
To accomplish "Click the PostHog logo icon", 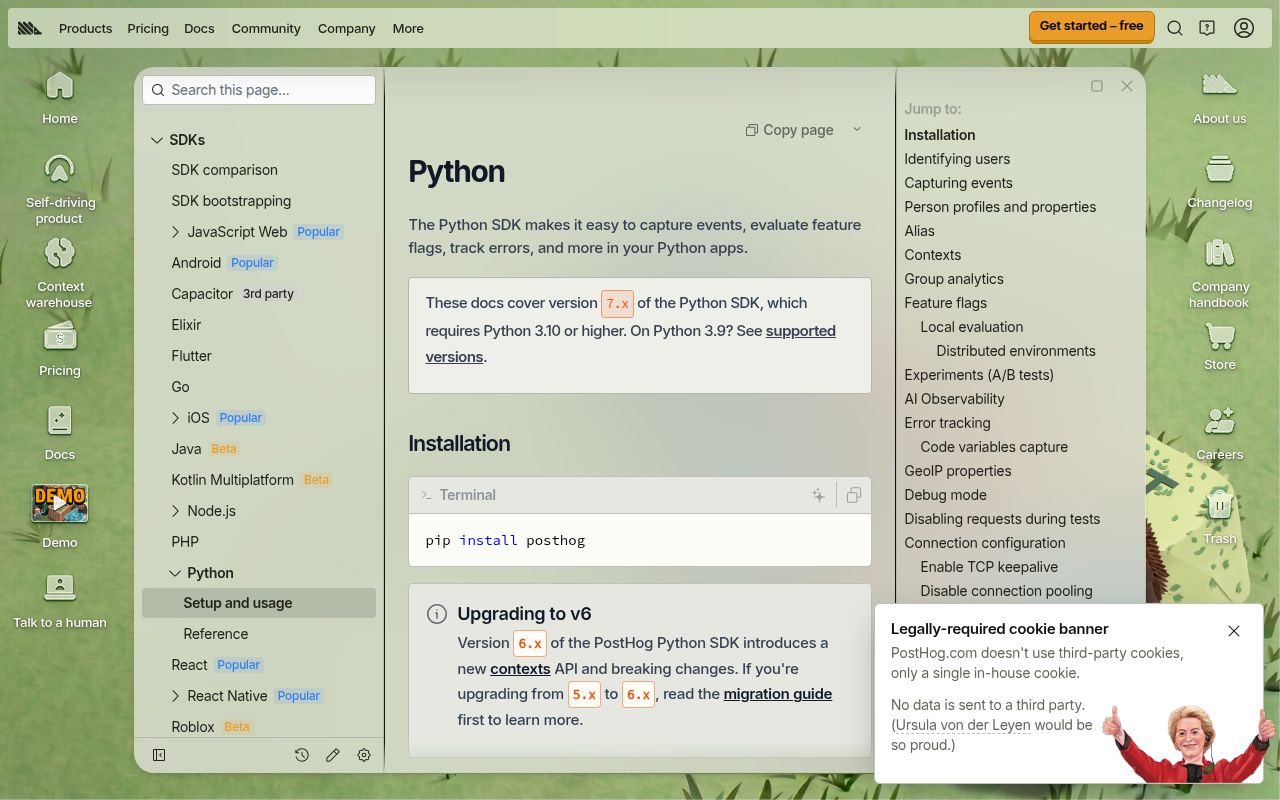I will 30,28.
